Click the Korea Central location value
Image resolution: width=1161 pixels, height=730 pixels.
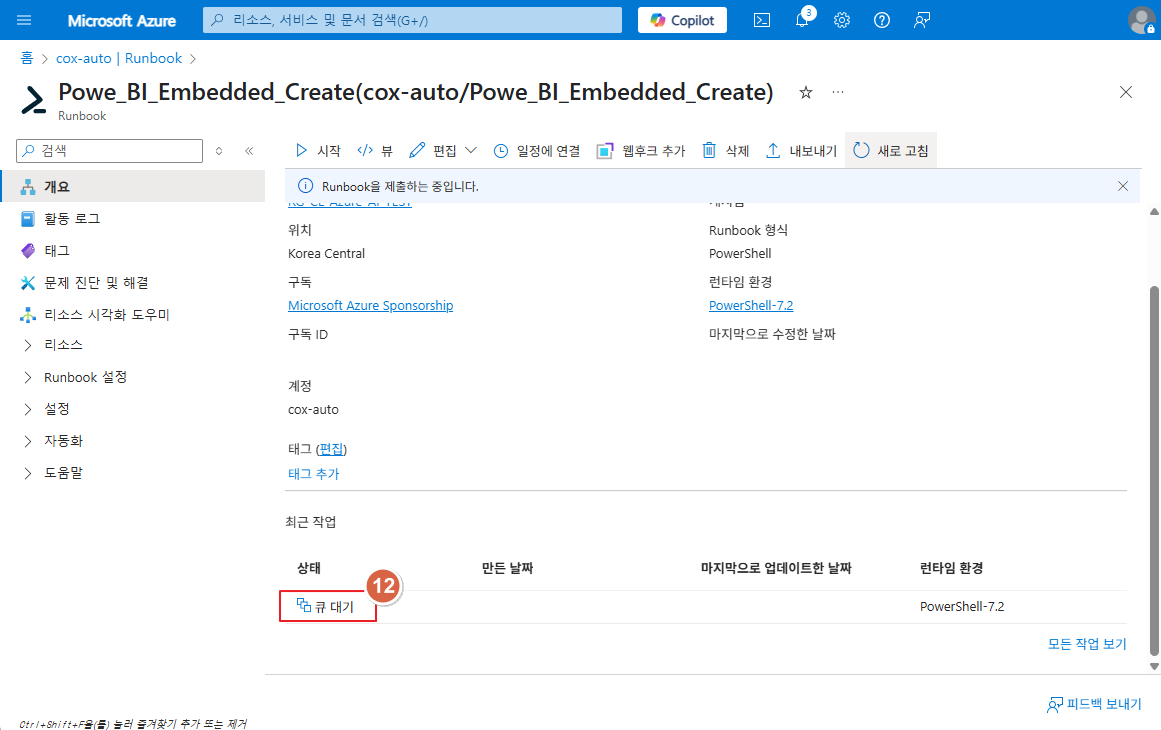327,254
